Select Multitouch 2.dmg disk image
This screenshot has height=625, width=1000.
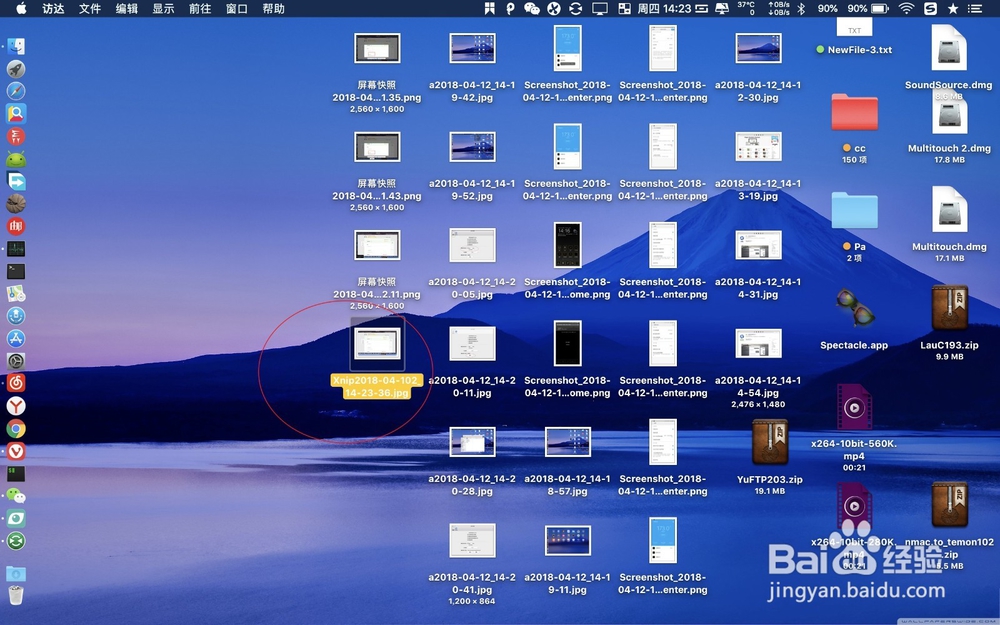[949, 115]
